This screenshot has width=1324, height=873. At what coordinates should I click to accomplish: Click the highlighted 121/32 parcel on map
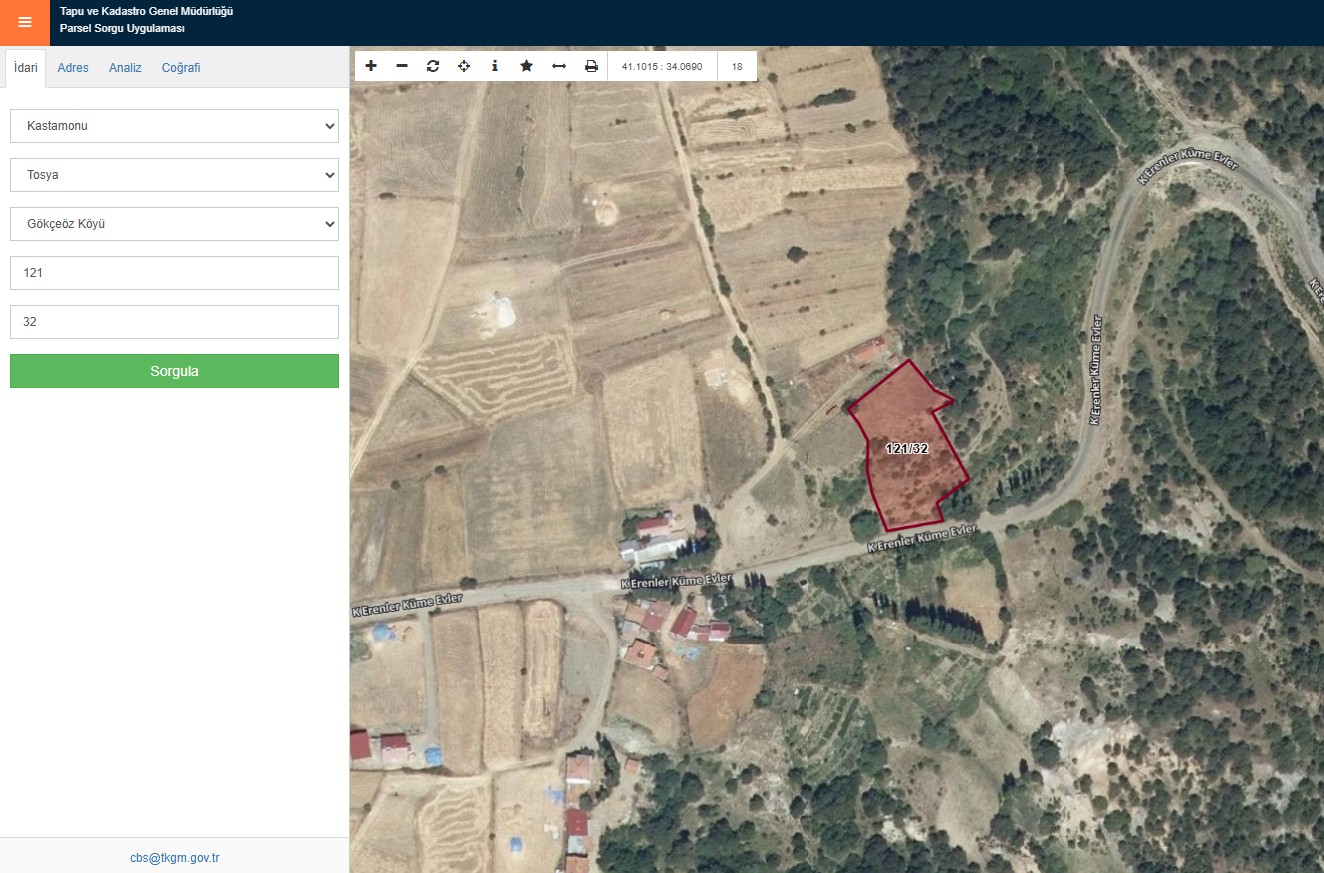coord(905,470)
